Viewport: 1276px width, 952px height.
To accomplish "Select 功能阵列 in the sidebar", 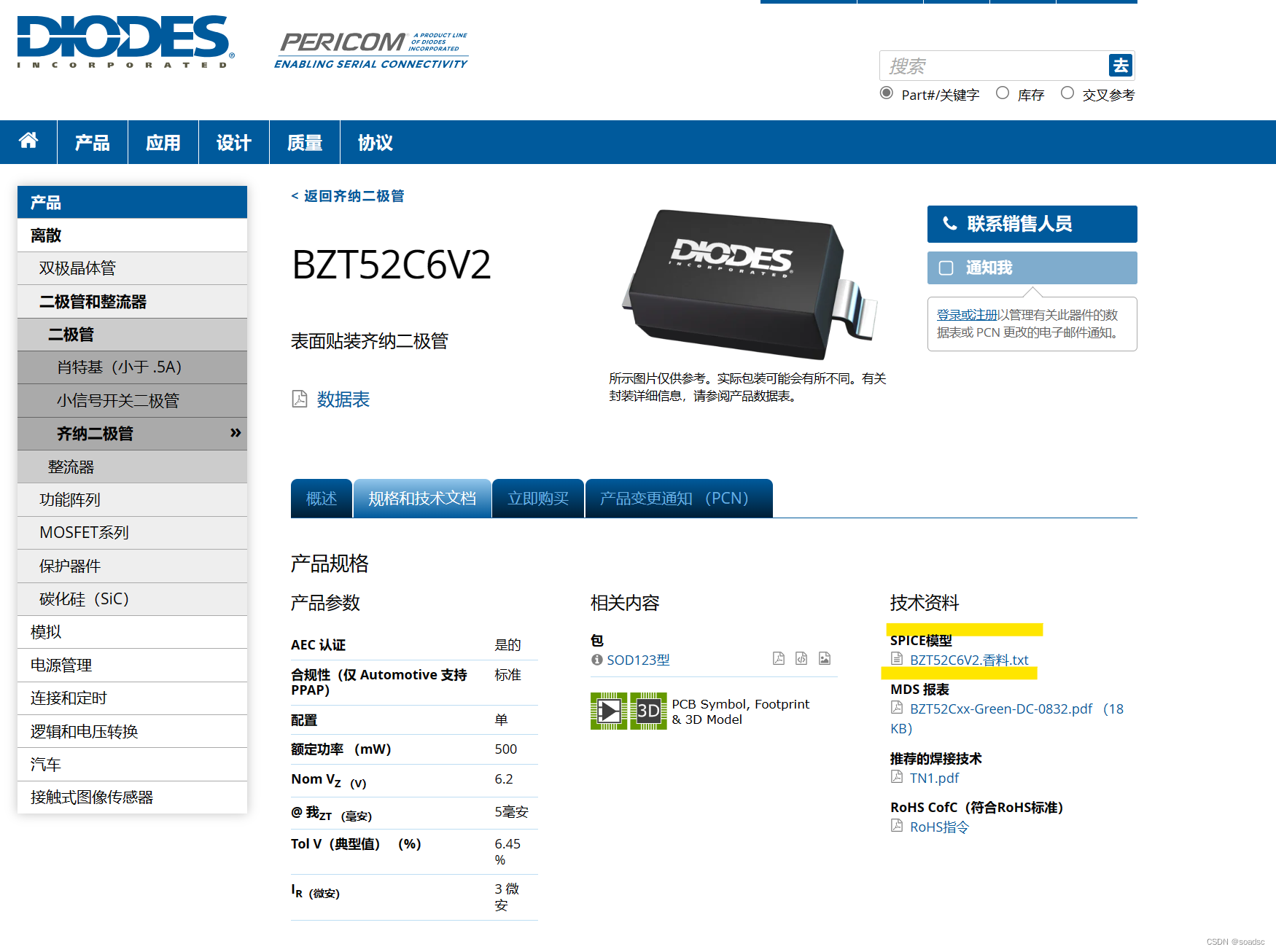I will point(132,500).
